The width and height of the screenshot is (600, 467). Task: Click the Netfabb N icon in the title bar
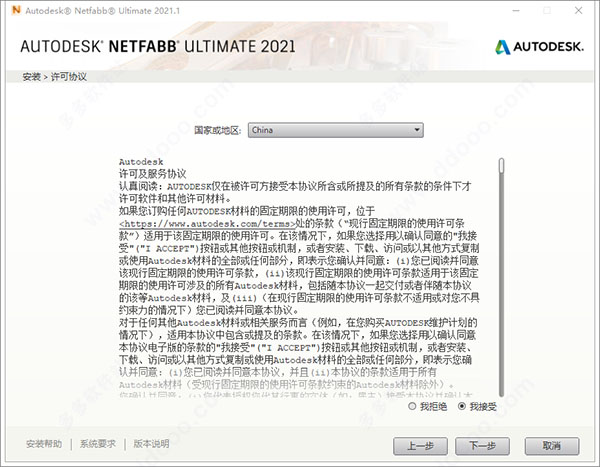click(16, 10)
